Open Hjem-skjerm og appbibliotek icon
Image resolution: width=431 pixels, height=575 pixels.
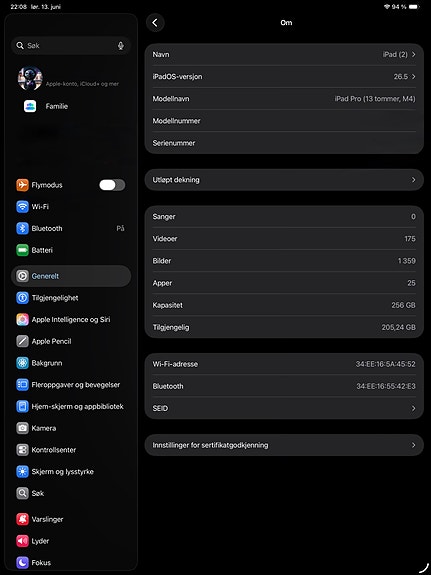(22, 406)
